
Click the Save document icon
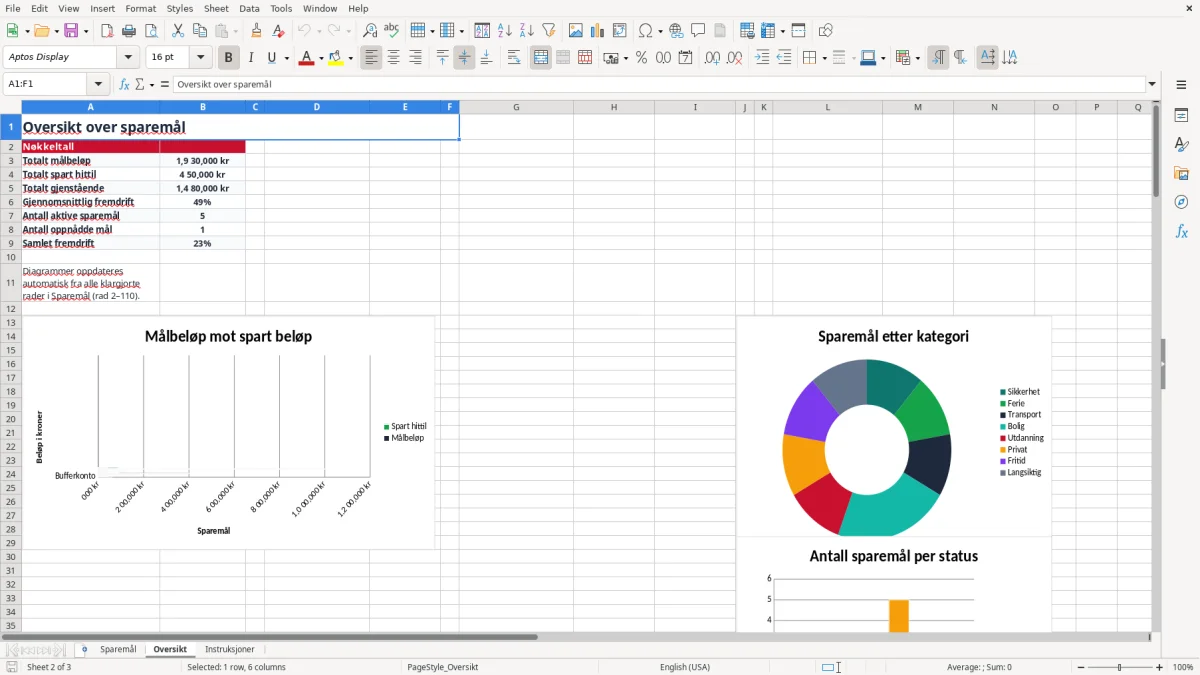(71, 31)
